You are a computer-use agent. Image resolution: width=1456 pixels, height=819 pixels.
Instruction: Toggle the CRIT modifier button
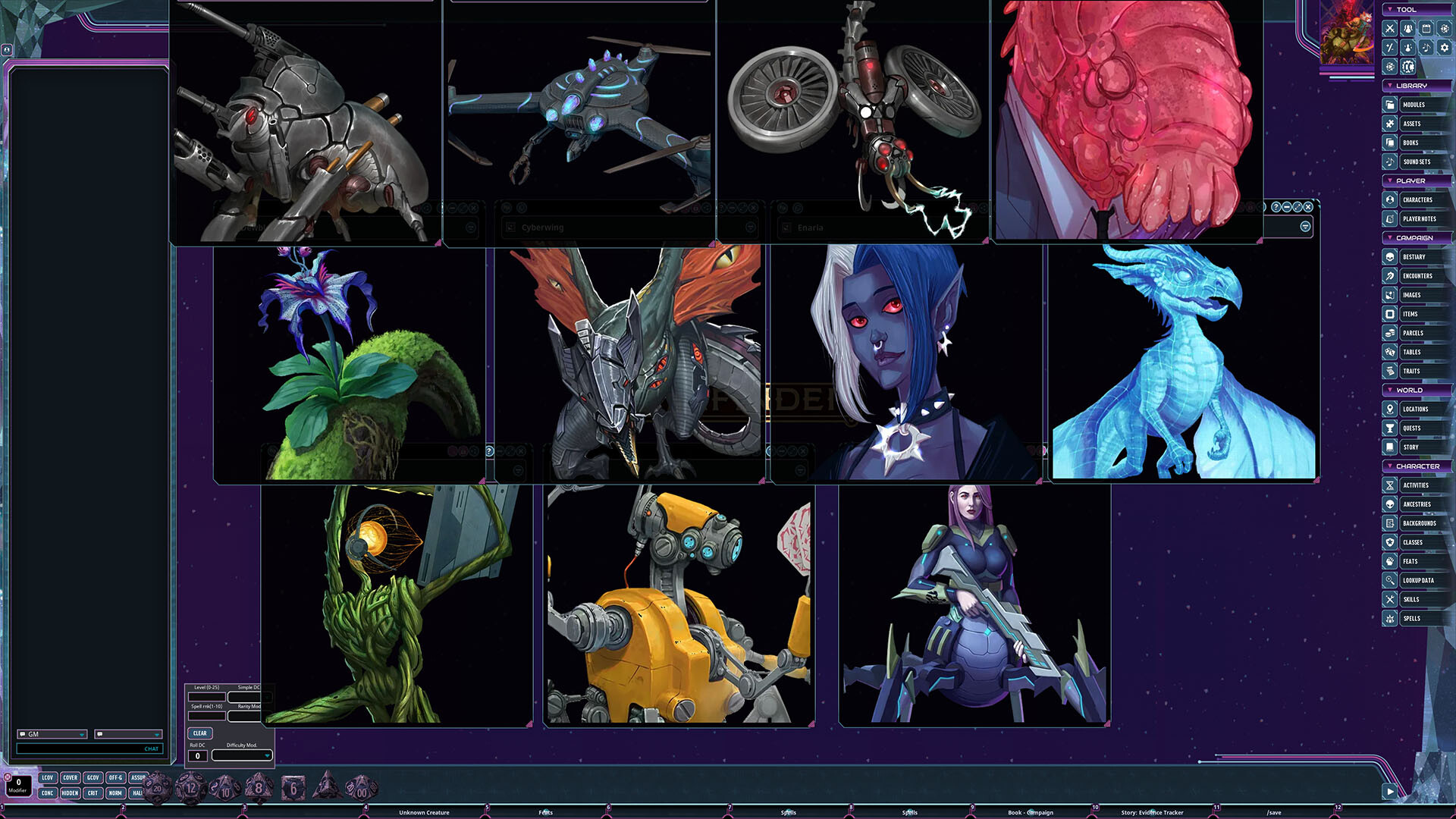[x=93, y=792]
